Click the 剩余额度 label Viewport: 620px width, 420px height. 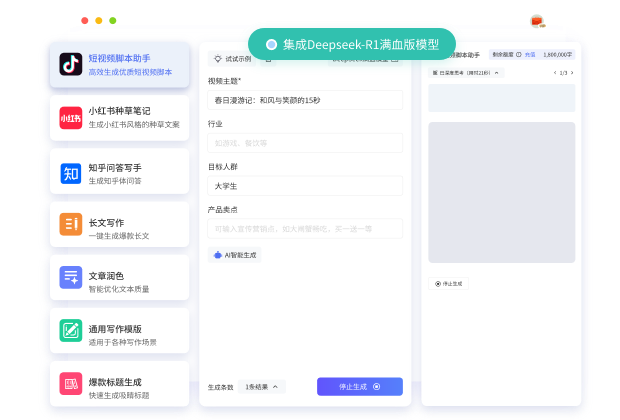(503, 55)
